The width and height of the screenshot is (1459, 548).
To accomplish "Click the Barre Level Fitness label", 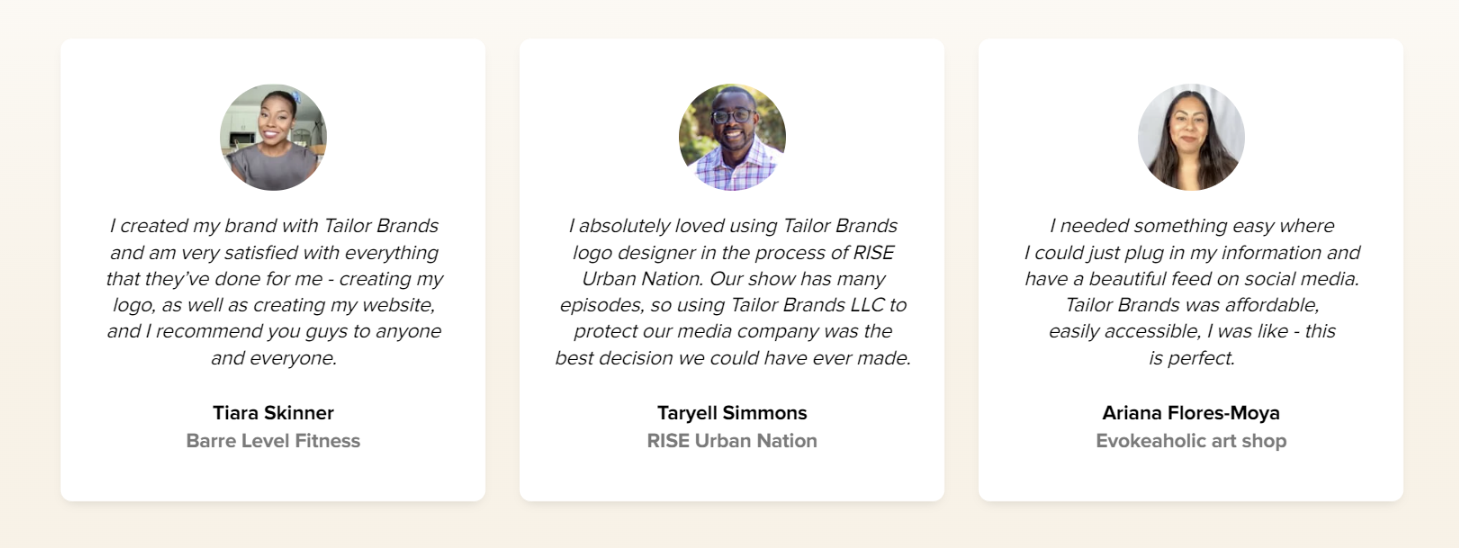I will 273,441.
